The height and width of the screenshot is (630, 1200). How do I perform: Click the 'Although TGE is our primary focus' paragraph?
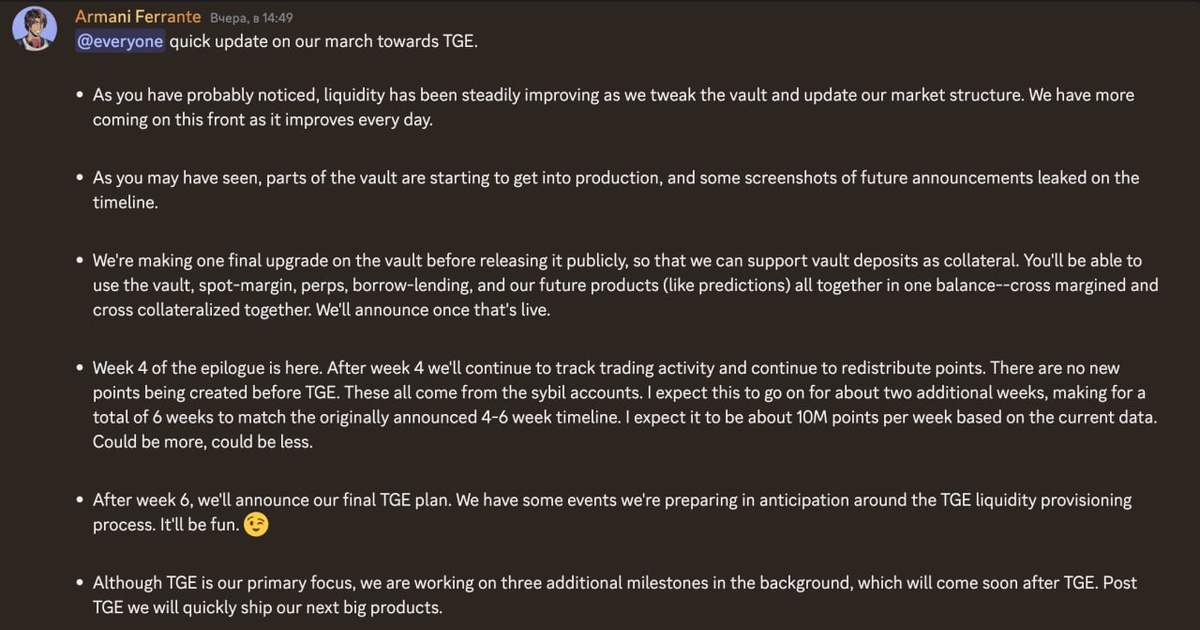614,595
